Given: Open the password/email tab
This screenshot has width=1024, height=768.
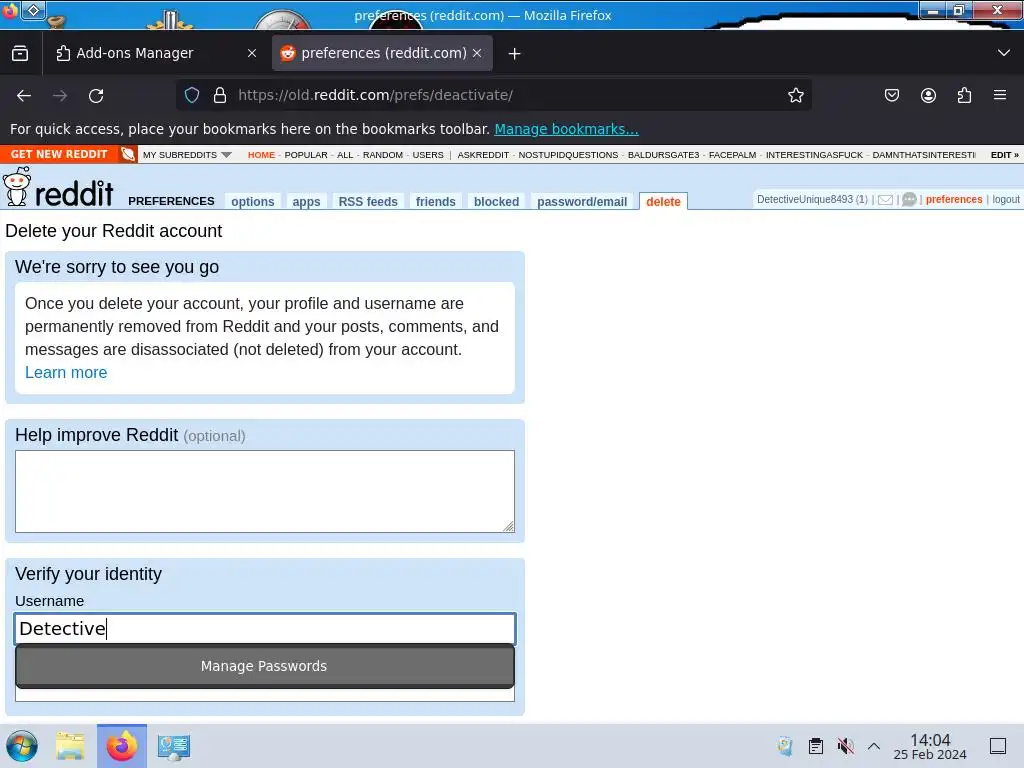Looking at the screenshot, I should [x=582, y=202].
